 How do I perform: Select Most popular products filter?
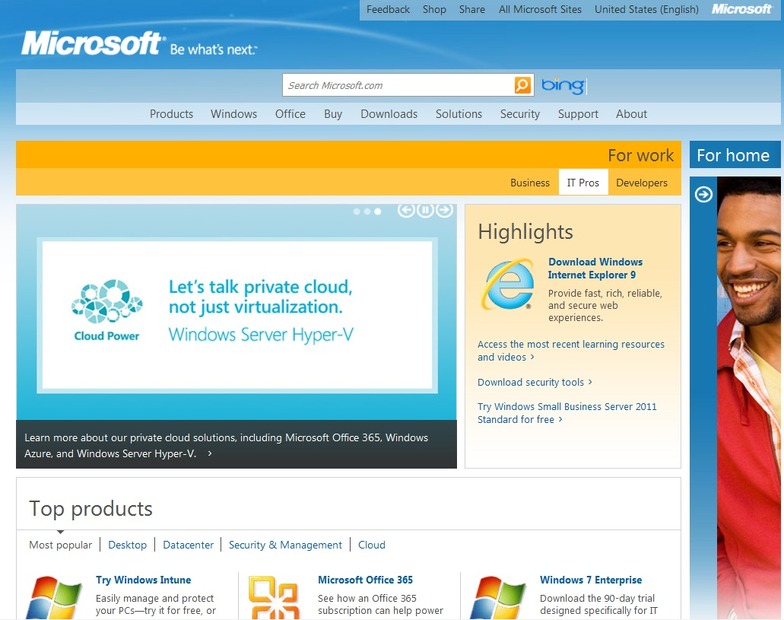pos(60,544)
